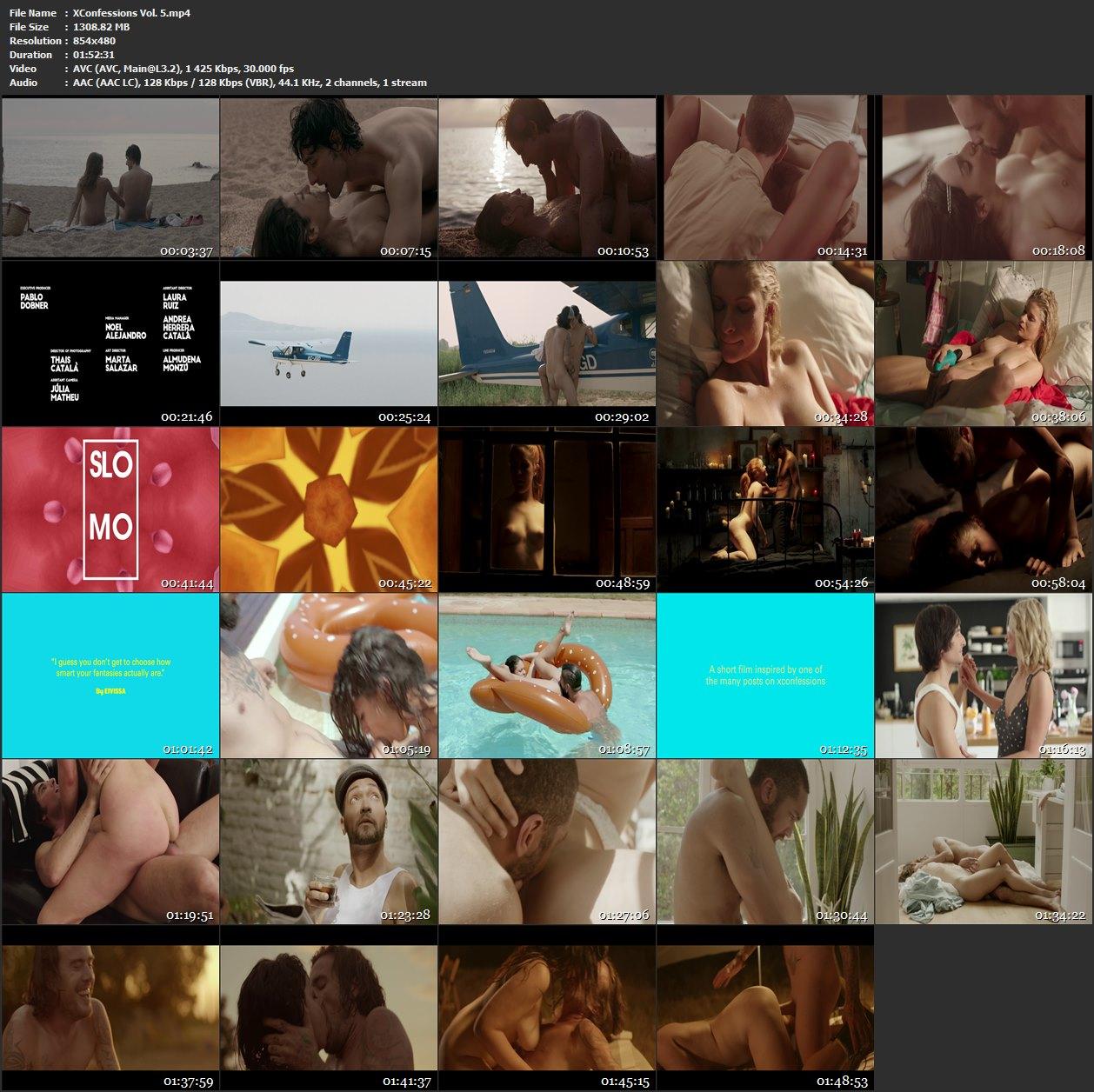Click the pool float thumbnail at 01:08:57
Screen dimensions: 1094x1092
(547, 676)
